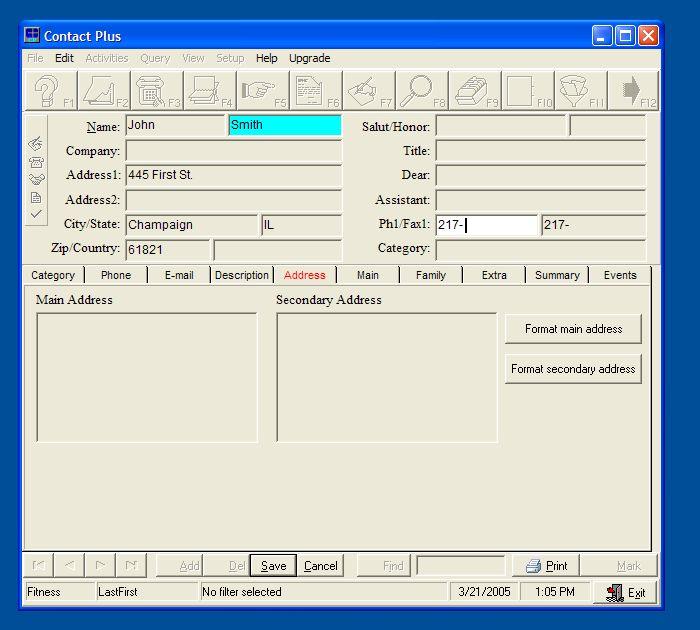This screenshot has width=700, height=630.
Task: Switch to the Phone tab
Action: 116,275
